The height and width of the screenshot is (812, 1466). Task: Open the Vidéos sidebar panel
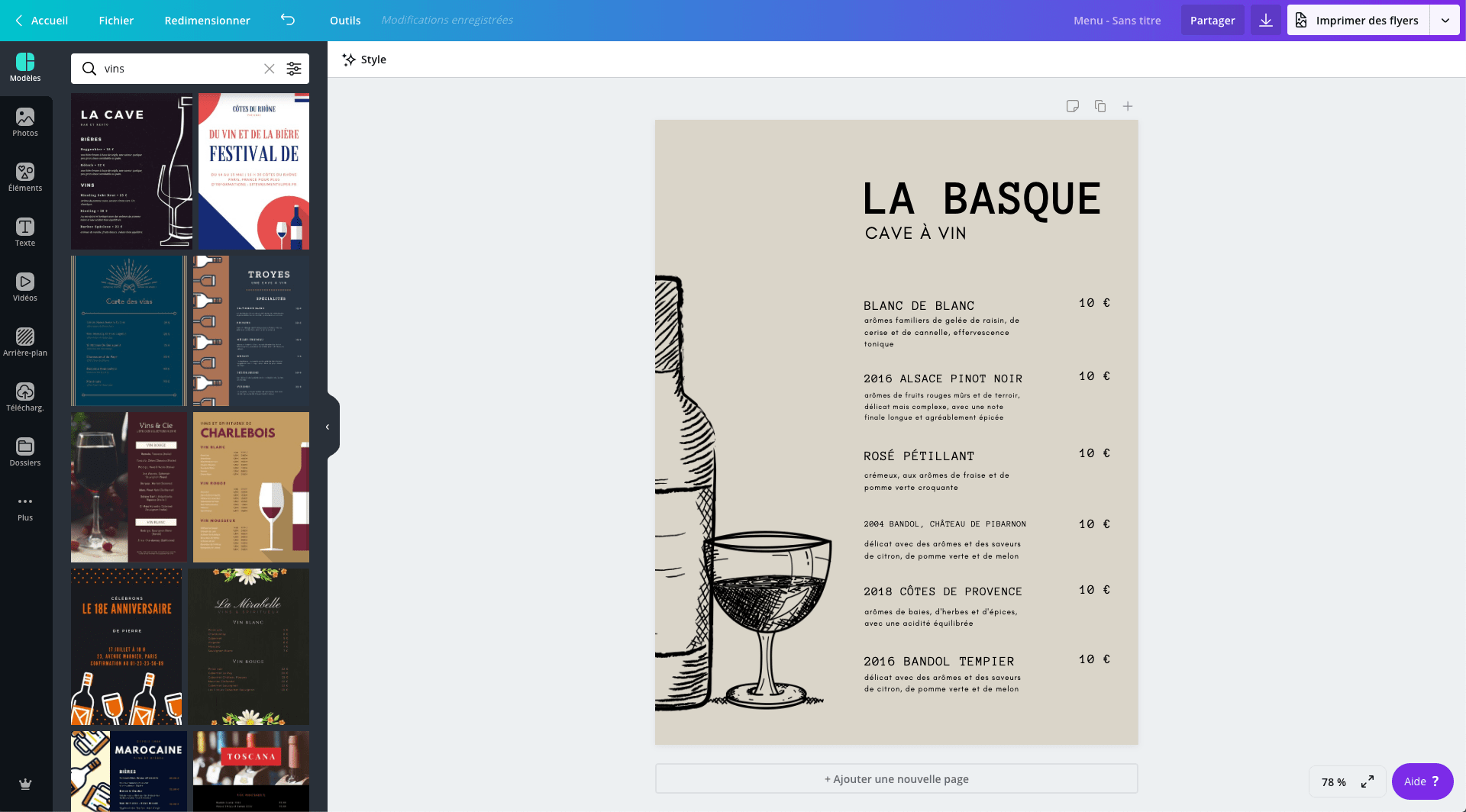point(25,287)
